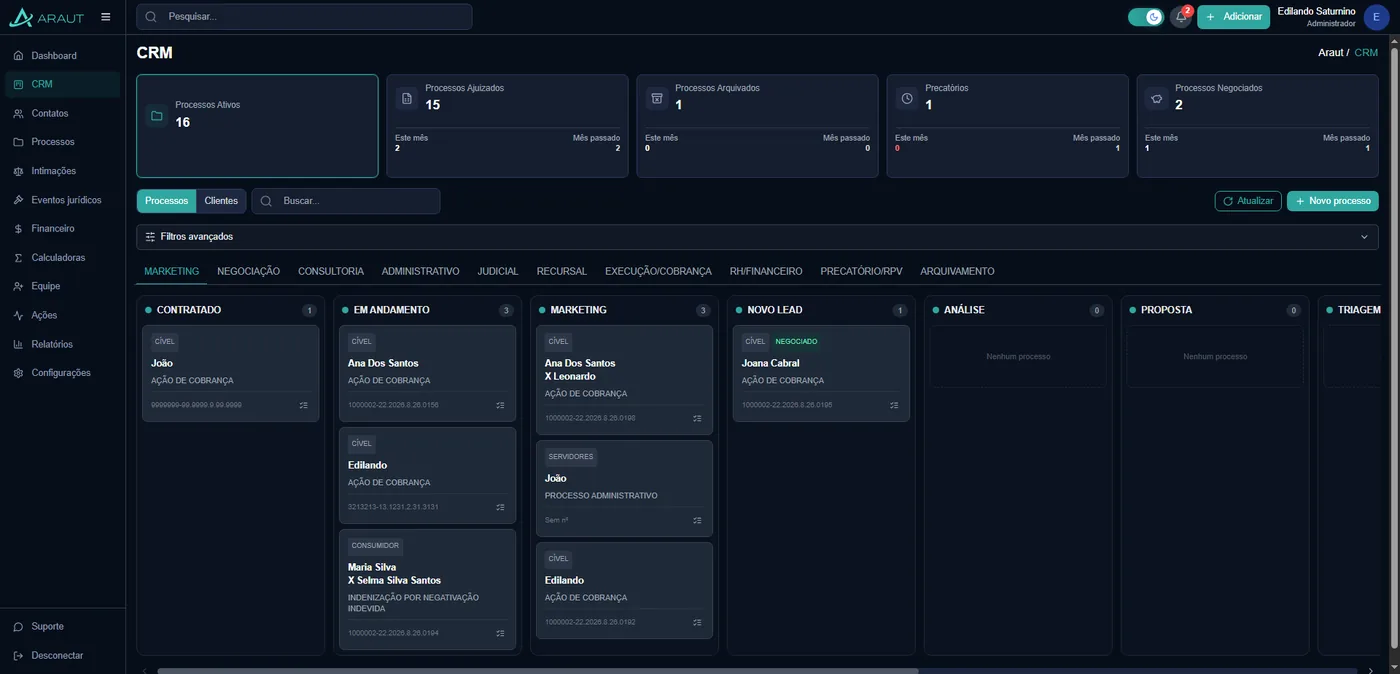Screen dimensions: 1400x674
Task: Open user avatar E
Action: (1377, 17)
